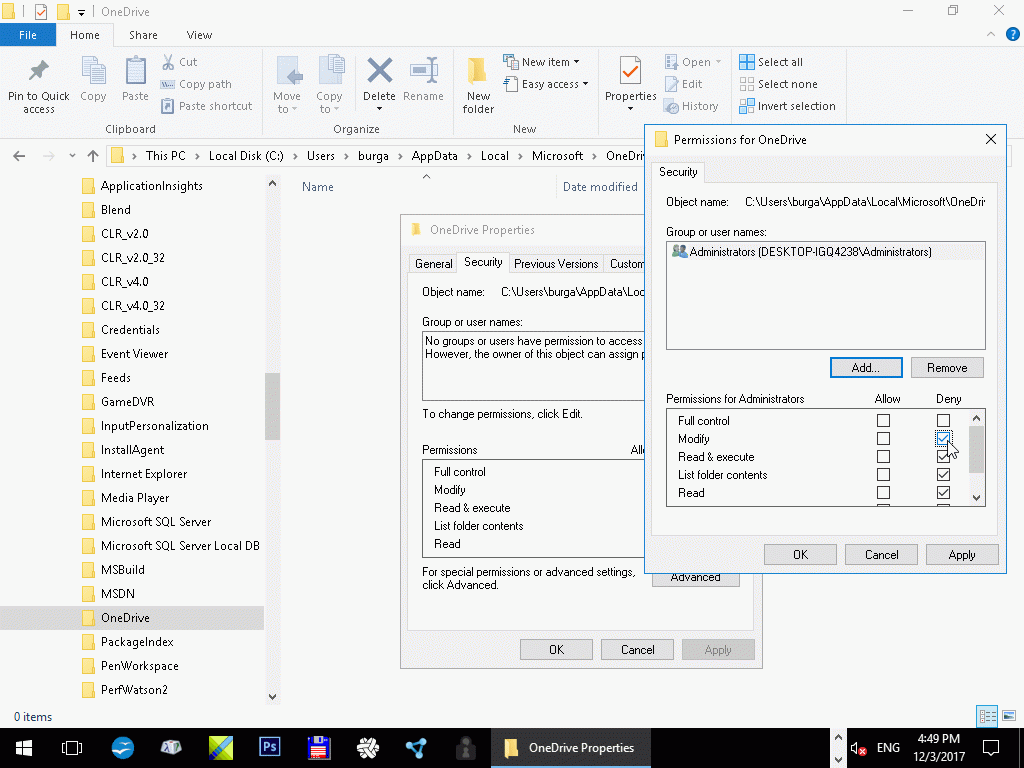This screenshot has width=1024, height=768.
Task: Click the New folder icon
Action: click(x=477, y=71)
